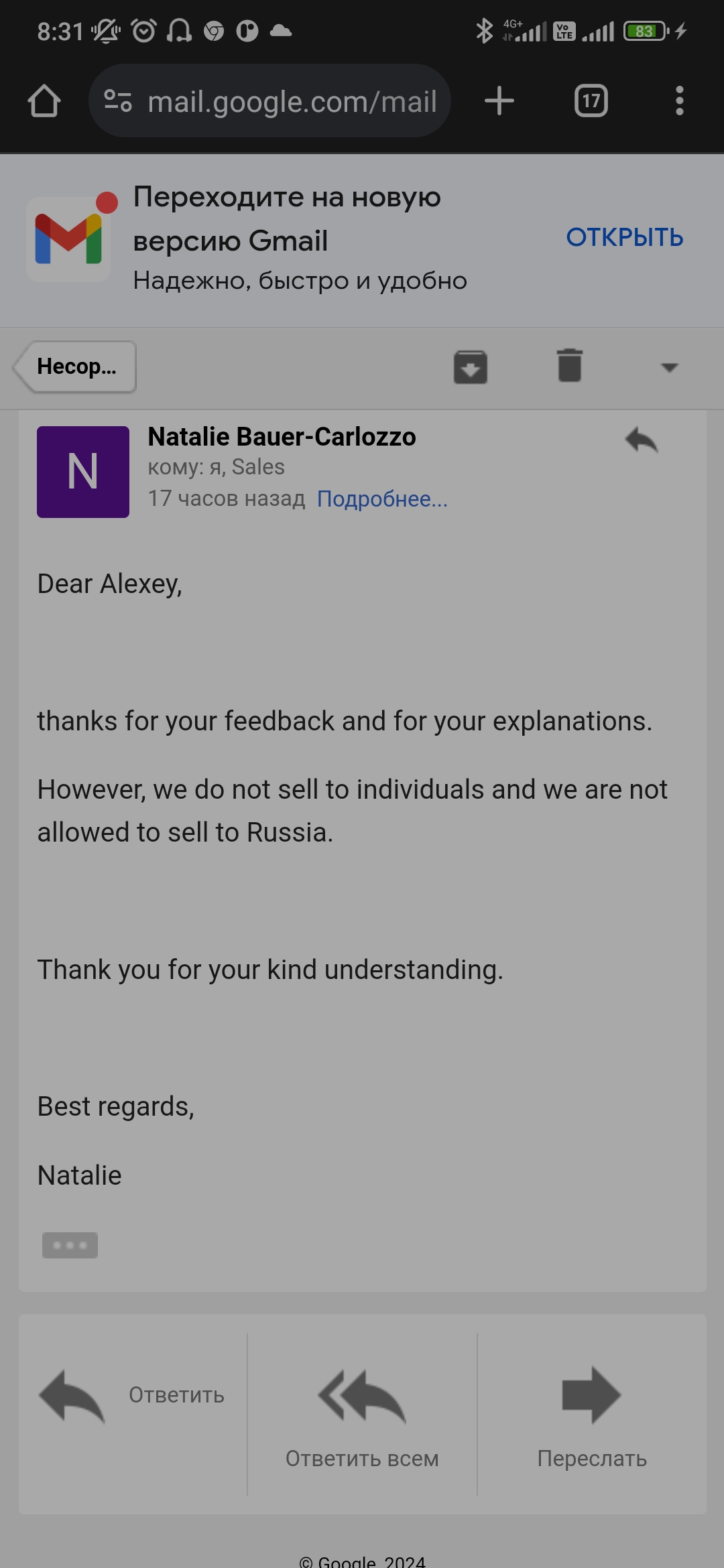The height and width of the screenshot is (1568, 724).
Task: Tap the mail.google.com address bar
Action: click(x=292, y=101)
